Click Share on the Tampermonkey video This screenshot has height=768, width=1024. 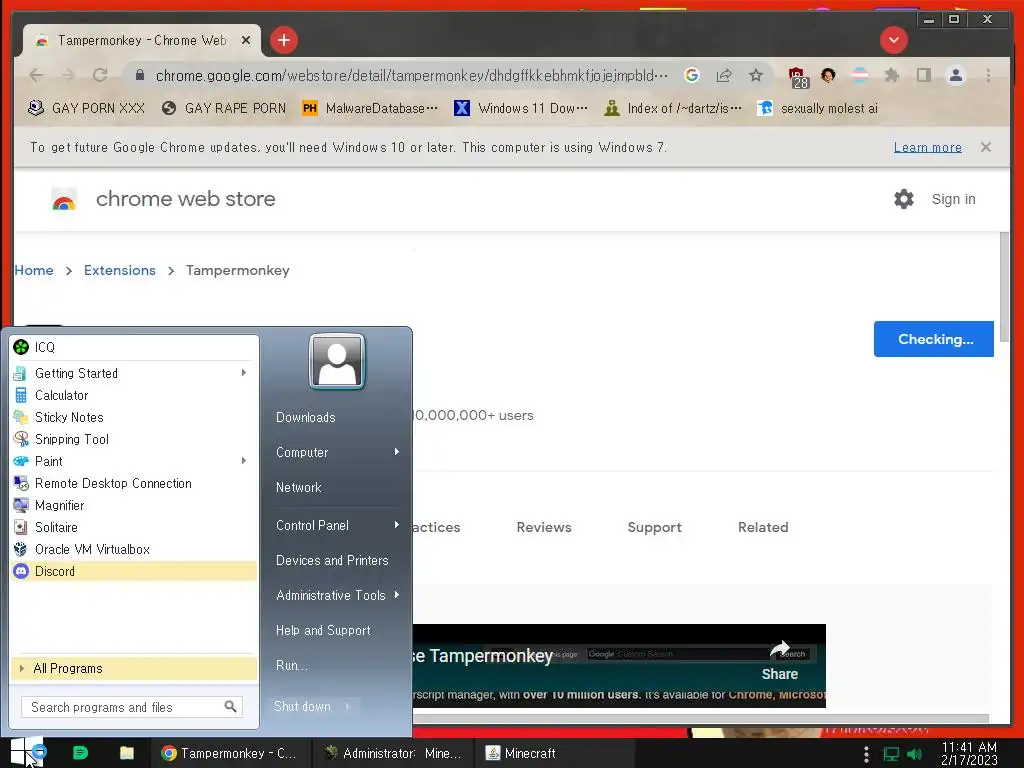tap(780, 662)
